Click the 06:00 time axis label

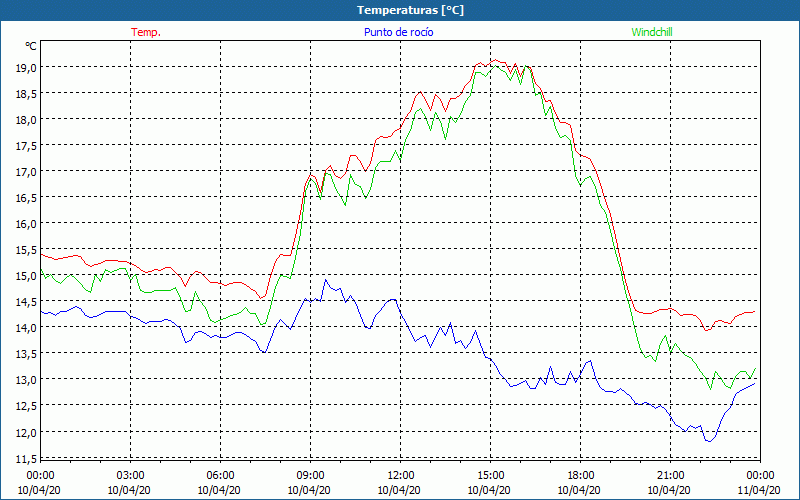[220, 475]
